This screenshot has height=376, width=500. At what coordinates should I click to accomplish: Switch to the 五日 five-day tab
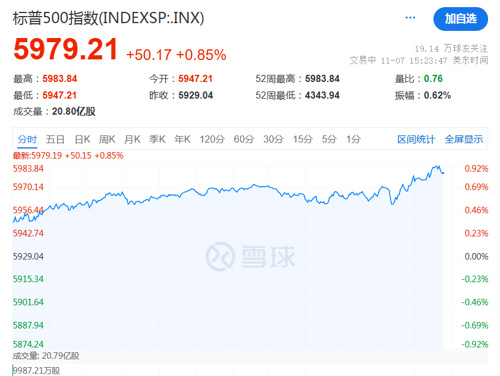tap(55, 139)
